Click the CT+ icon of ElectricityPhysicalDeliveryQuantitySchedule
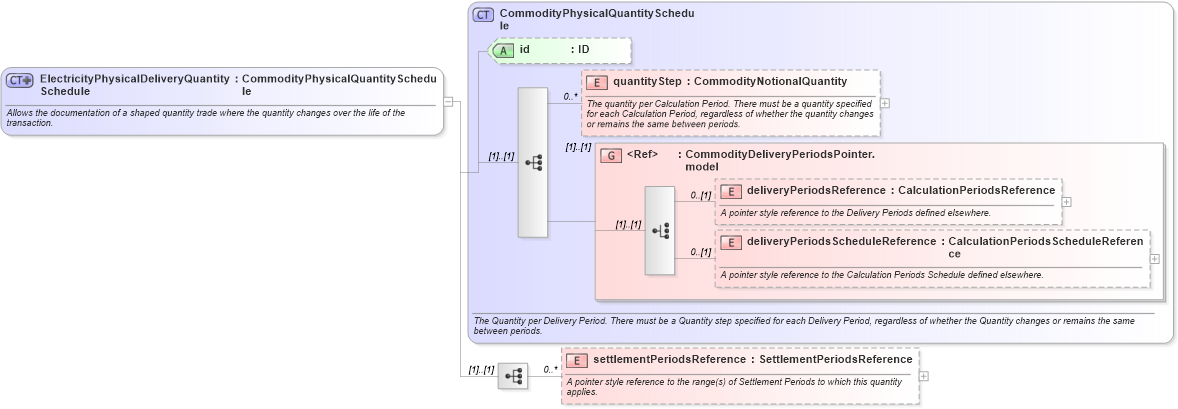This screenshot has height=409, width=1178. (20, 79)
